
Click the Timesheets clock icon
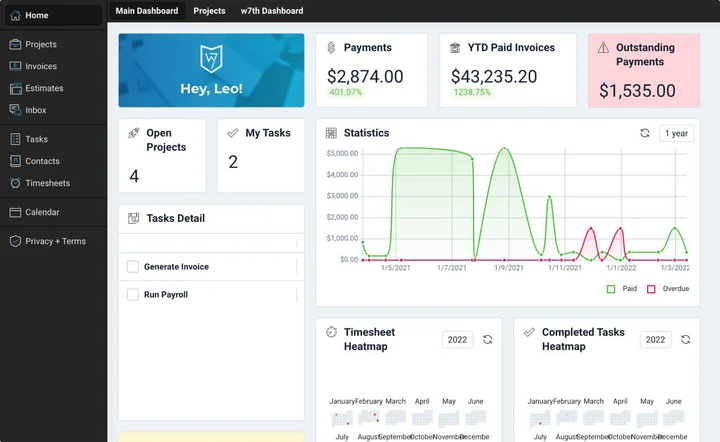click(x=15, y=183)
